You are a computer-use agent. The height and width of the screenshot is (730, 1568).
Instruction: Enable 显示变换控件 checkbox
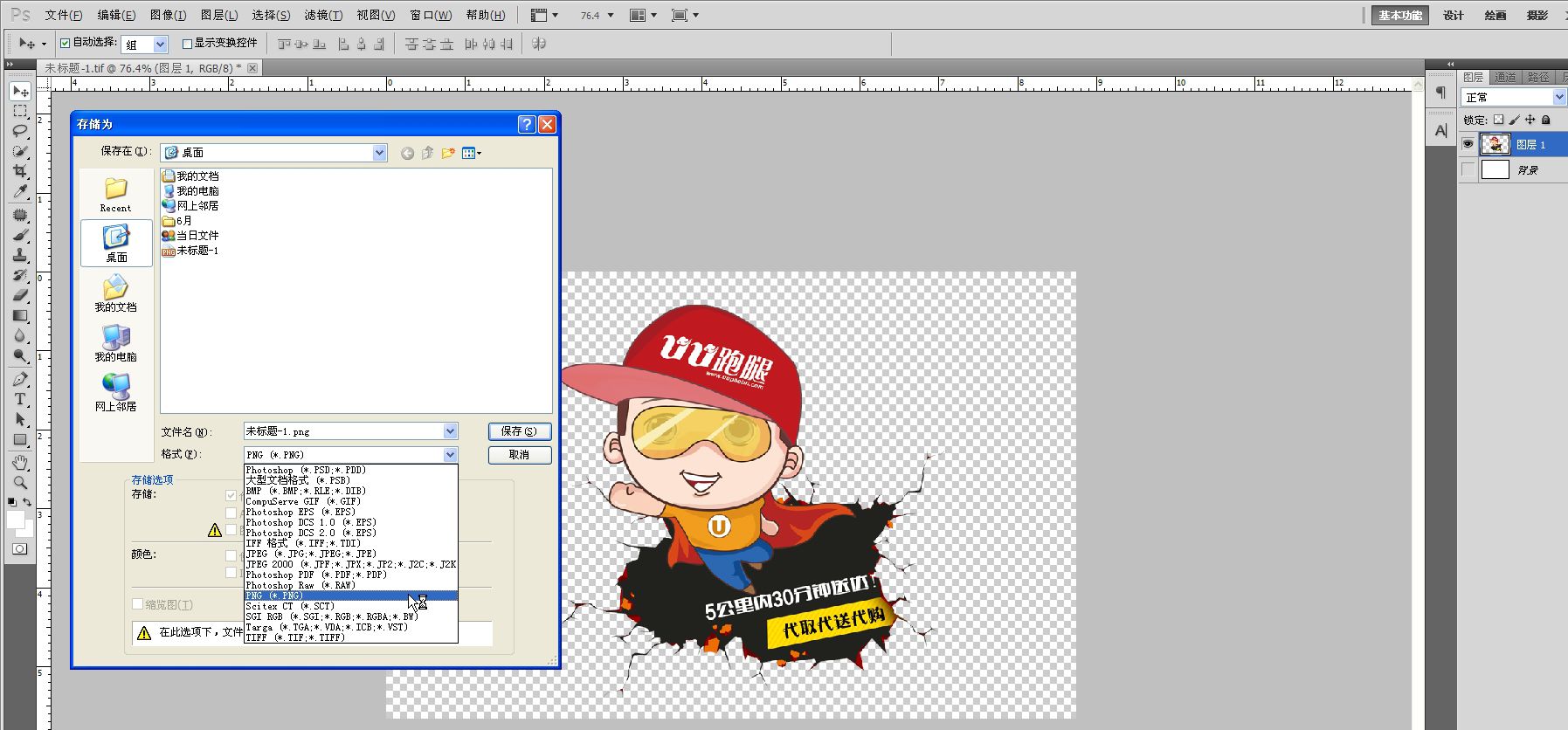[x=187, y=44]
